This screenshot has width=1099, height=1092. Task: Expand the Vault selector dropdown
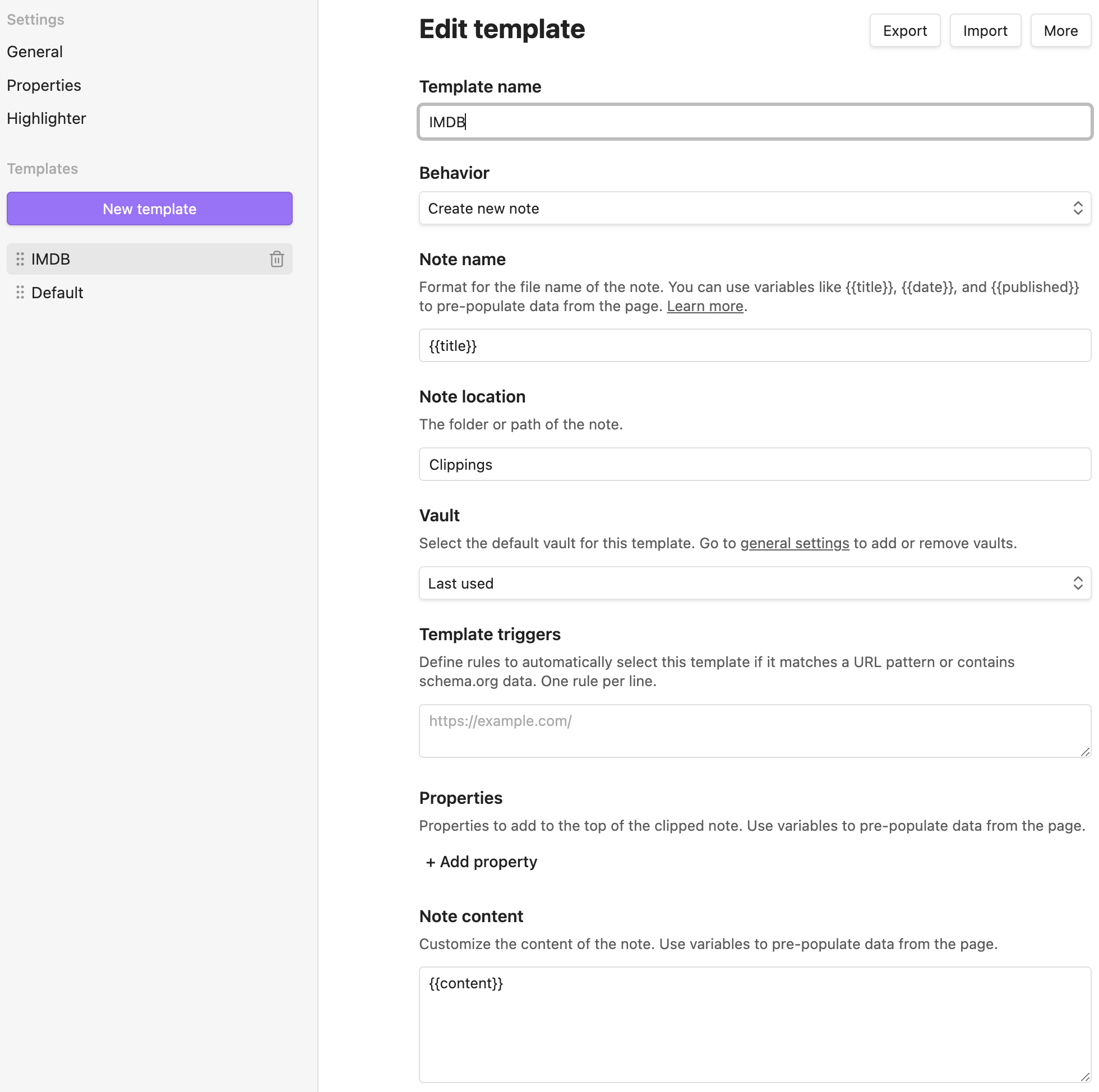[755, 582]
